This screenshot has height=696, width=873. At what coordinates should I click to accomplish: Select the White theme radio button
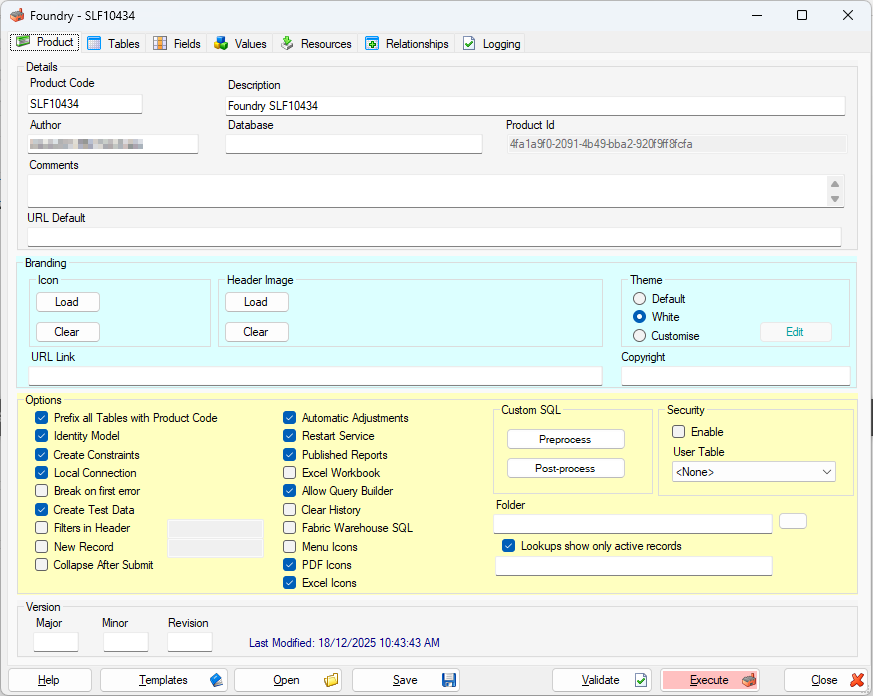point(640,317)
